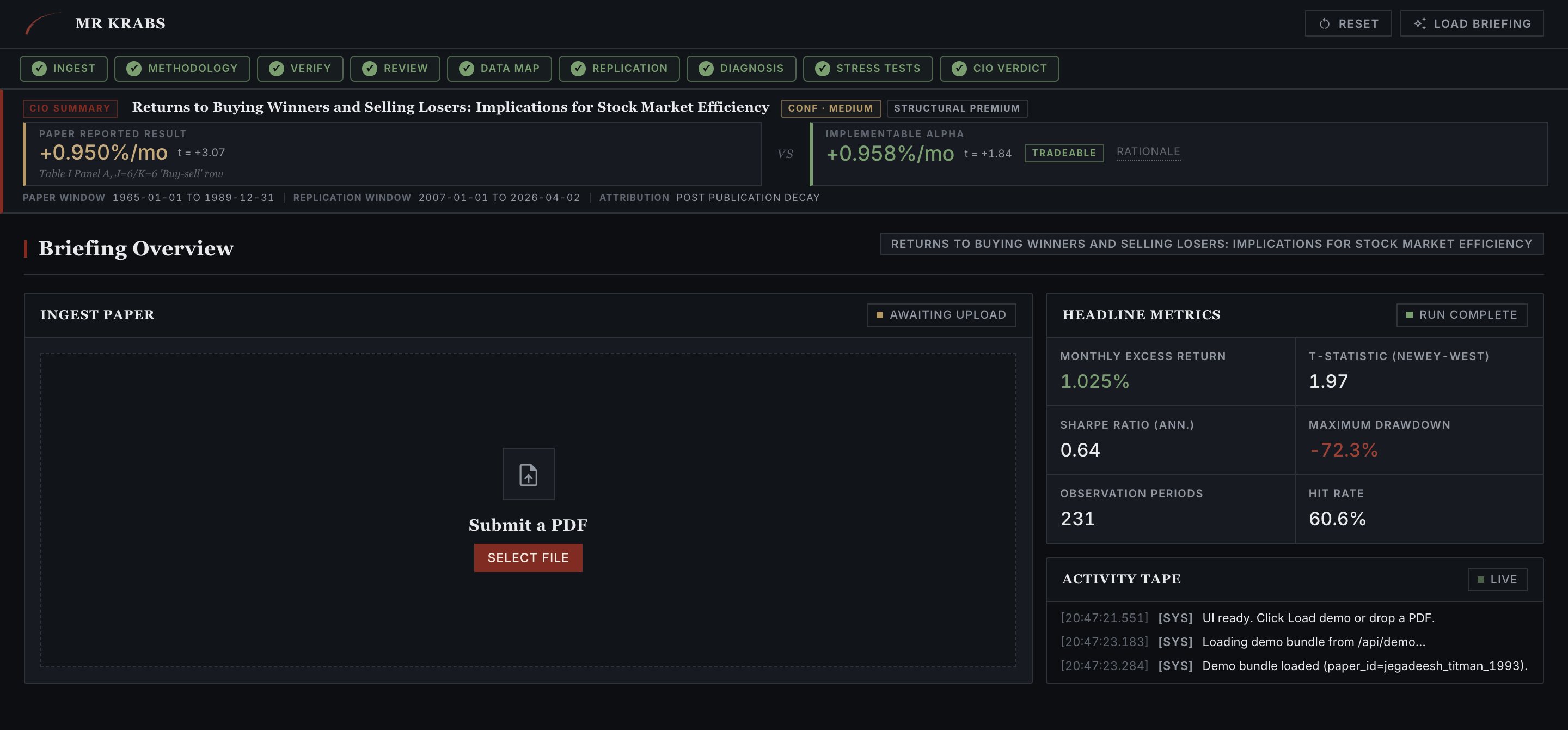Click the Stress Tests check icon
The width and height of the screenshot is (1568, 730).
pyautogui.click(x=824, y=68)
